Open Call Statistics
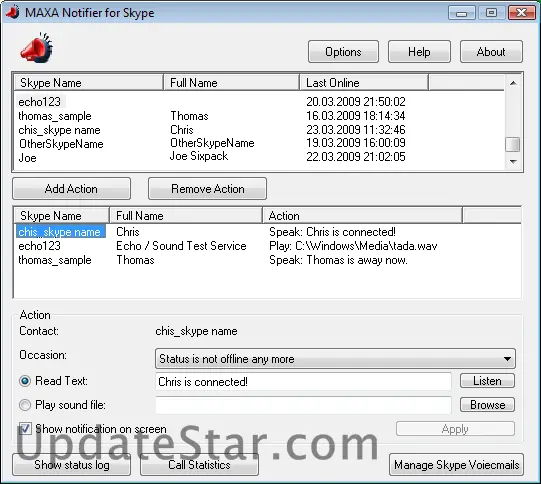 [x=199, y=465]
